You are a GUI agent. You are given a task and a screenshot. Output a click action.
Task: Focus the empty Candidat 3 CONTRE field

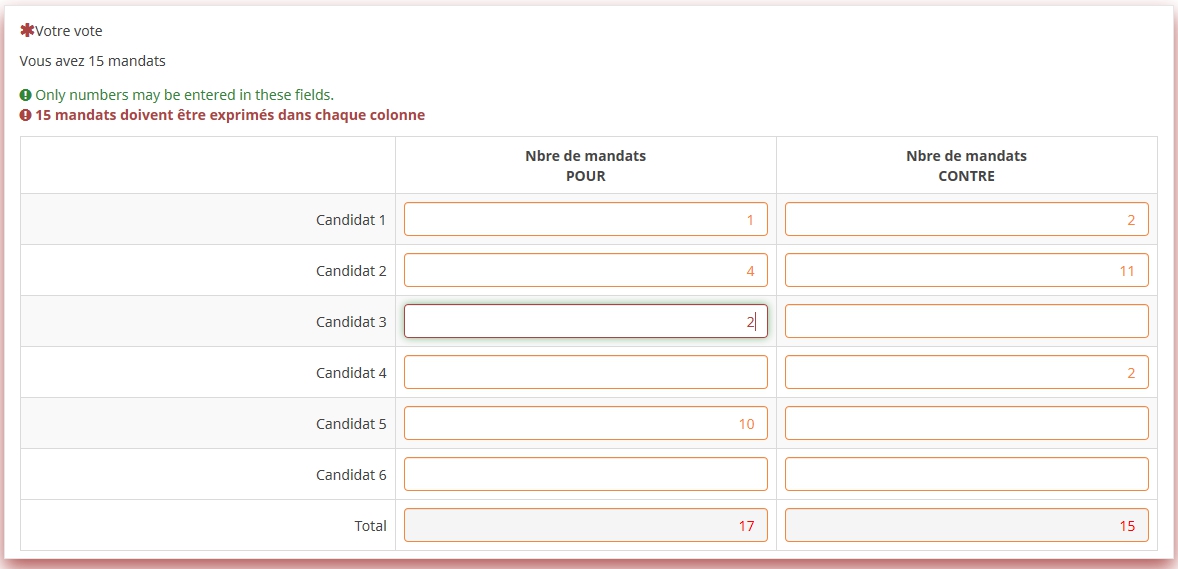(966, 321)
